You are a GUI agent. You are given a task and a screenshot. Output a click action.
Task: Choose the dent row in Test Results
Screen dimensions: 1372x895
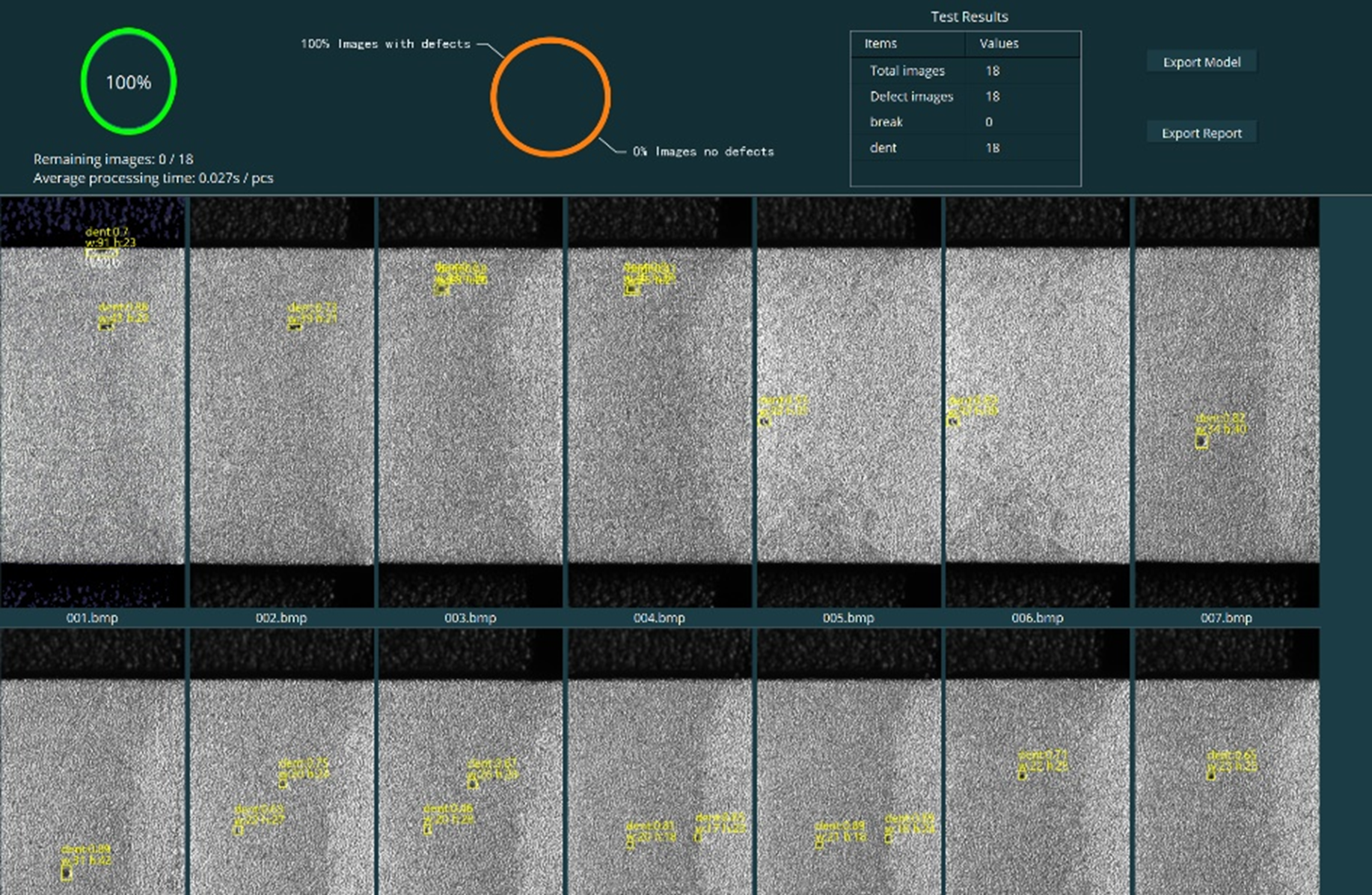[965, 148]
